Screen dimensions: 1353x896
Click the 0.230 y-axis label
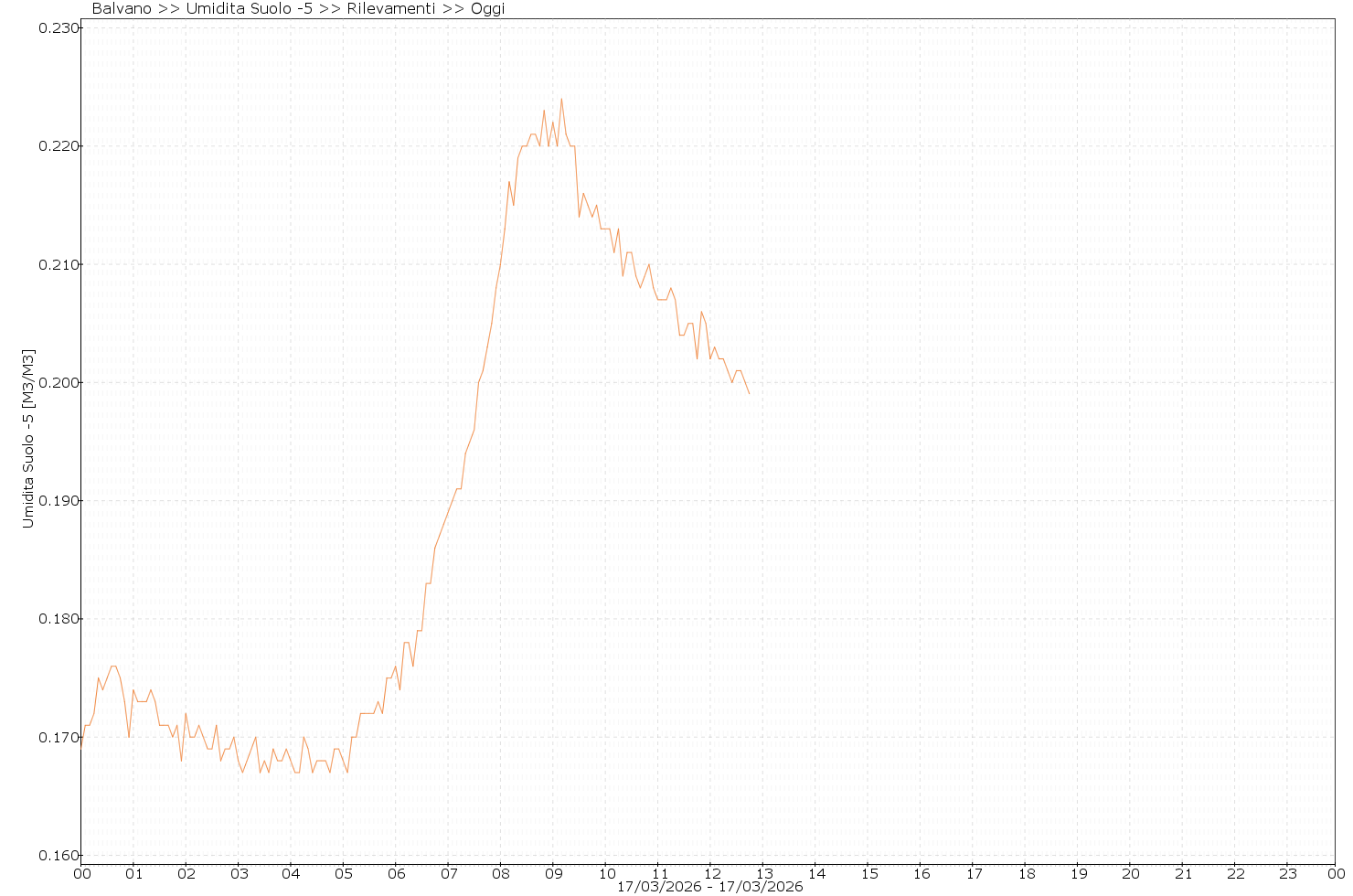(x=56, y=28)
